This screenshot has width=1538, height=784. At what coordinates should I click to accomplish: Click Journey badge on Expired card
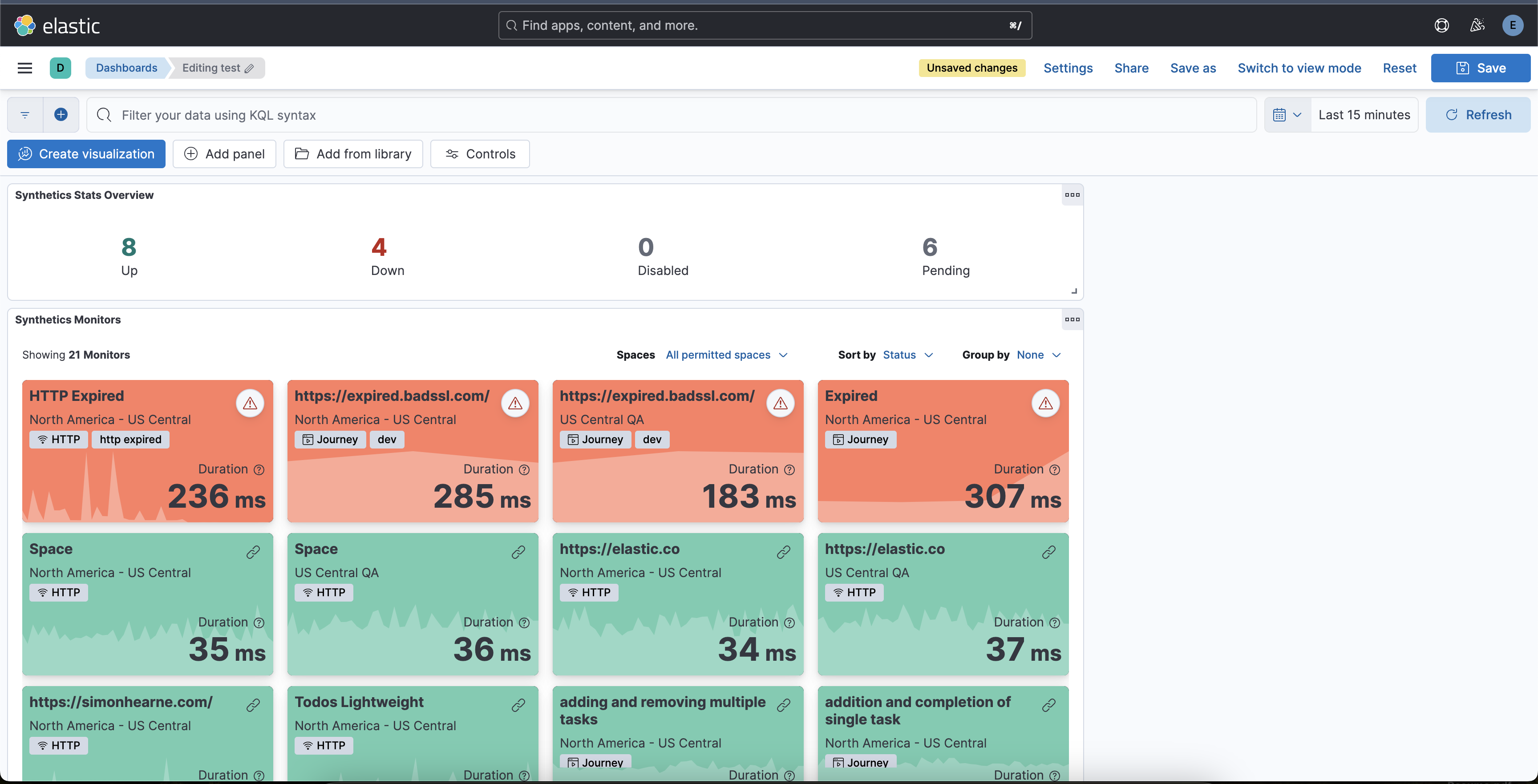click(x=860, y=440)
